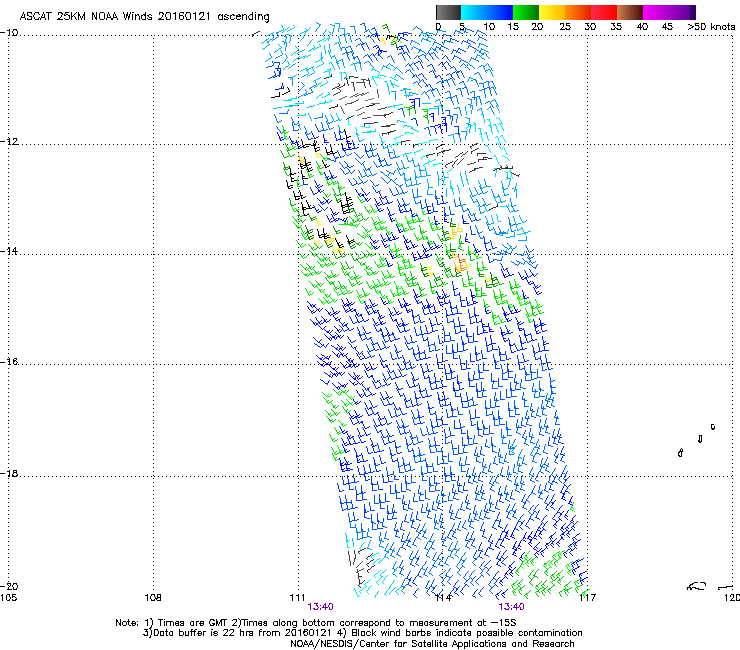Click the 'NOAA/NESDIS/Center for Satellite Applications and Research' credit
This screenshot has height=650, width=740.
(432, 644)
